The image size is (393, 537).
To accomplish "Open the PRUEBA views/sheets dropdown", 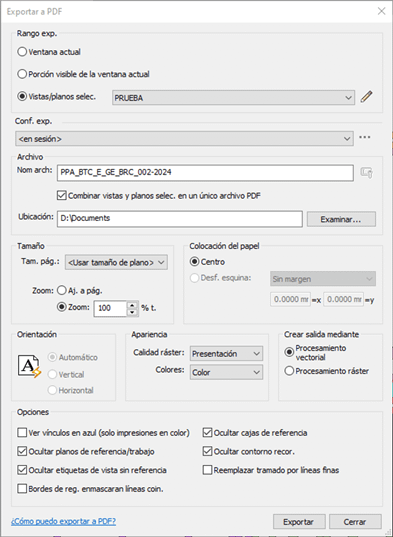I will [x=233, y=98].
